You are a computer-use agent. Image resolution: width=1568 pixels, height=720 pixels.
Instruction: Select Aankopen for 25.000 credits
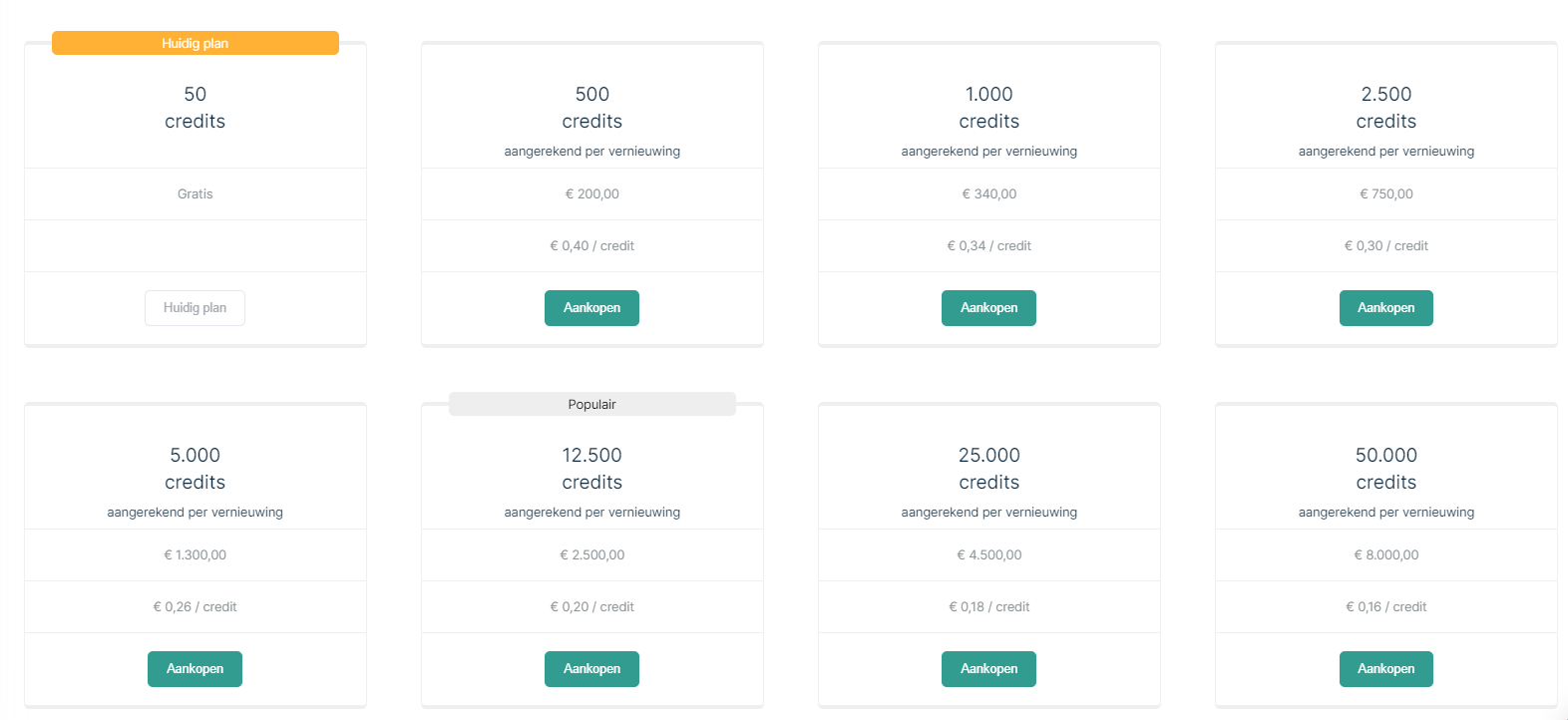point(988,669)
